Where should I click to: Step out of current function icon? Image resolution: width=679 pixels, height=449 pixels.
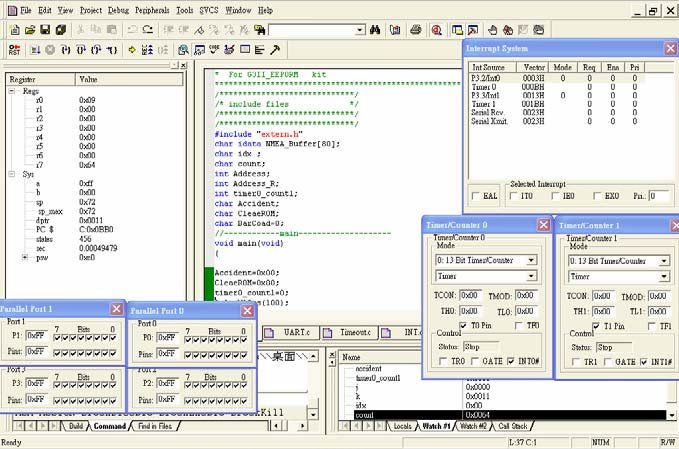96,50
